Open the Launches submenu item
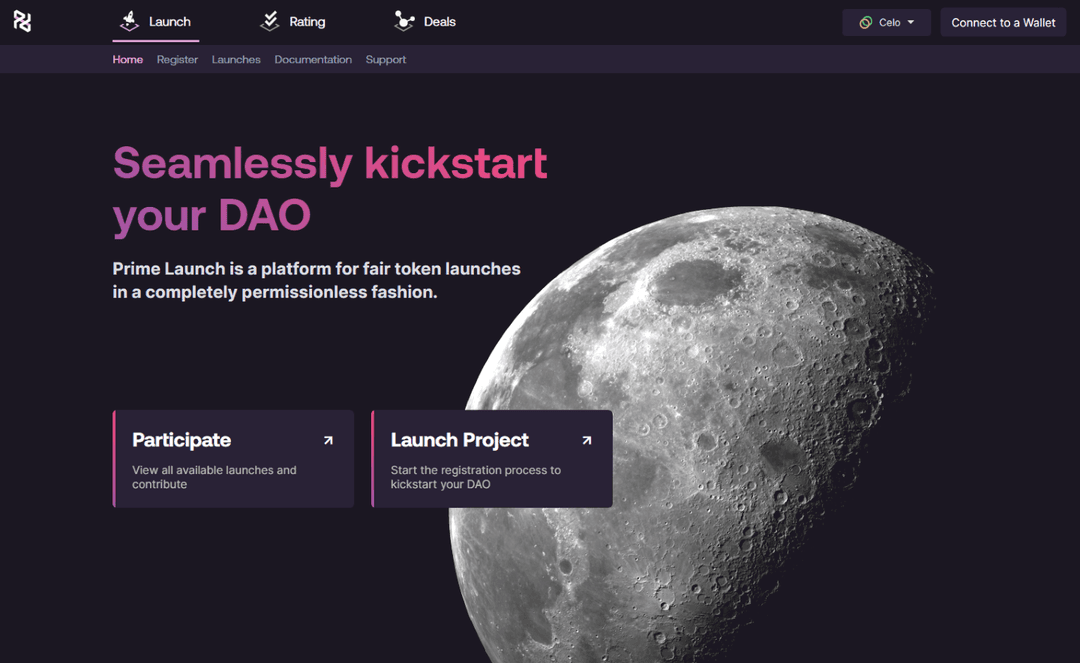The width and height of the screenshot is (1080, 663). click(x=236, y=60)
